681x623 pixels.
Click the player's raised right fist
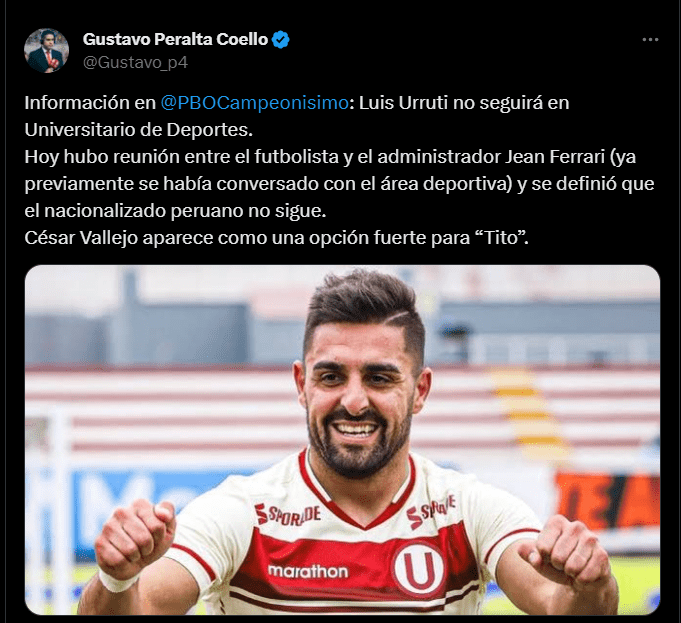[x=135, y=539]
